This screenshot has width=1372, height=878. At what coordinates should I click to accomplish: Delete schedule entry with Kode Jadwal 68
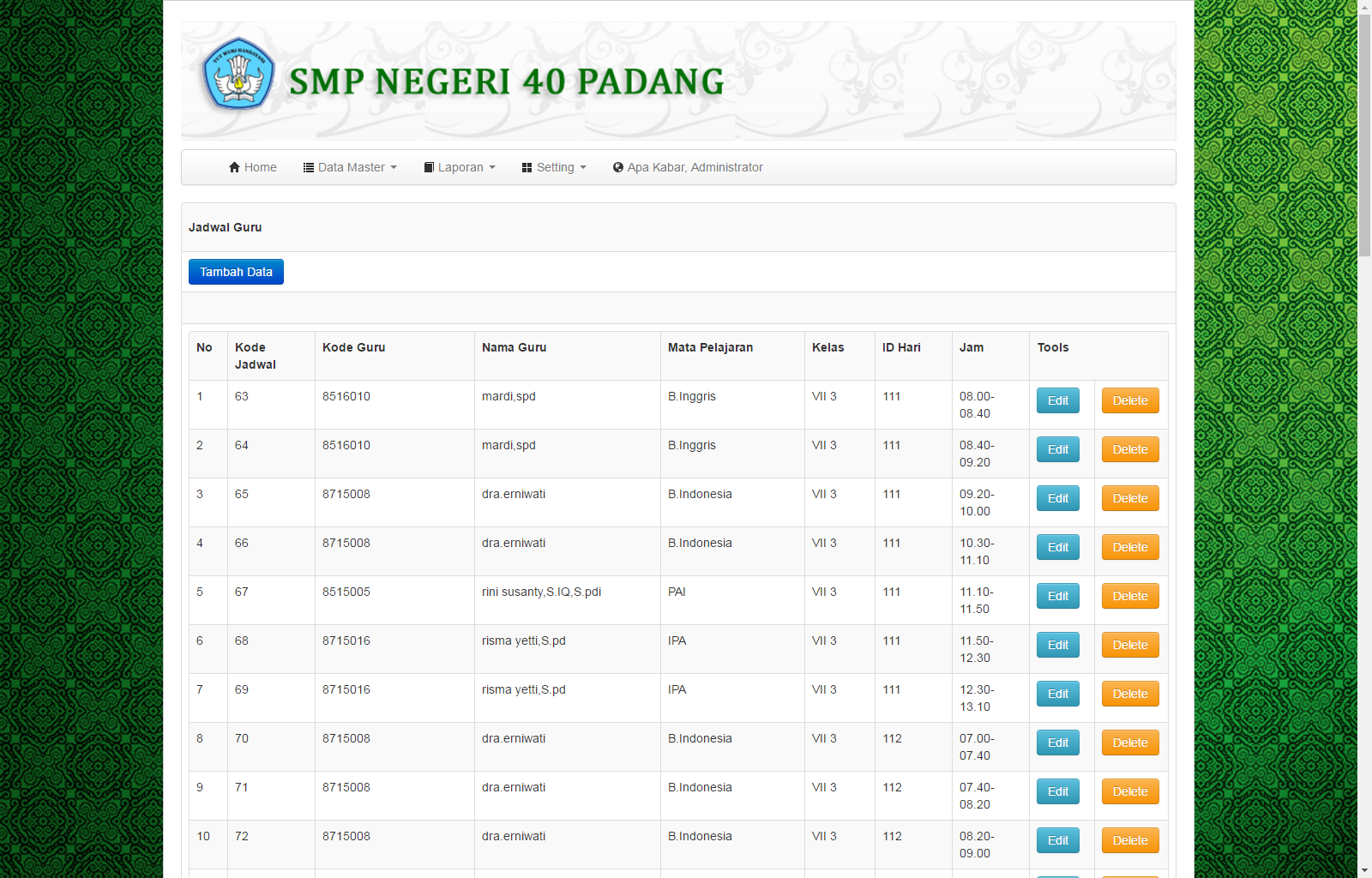click(x=1129, y=645)
